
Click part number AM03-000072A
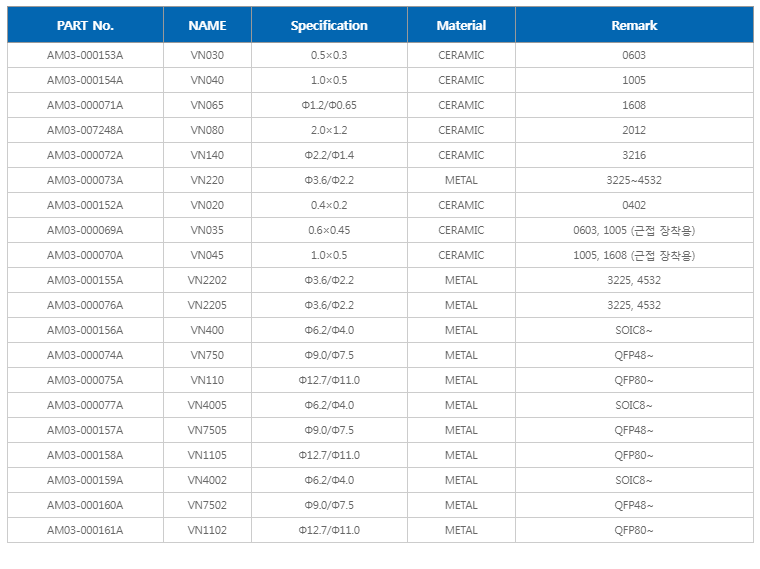coord(85,155)
